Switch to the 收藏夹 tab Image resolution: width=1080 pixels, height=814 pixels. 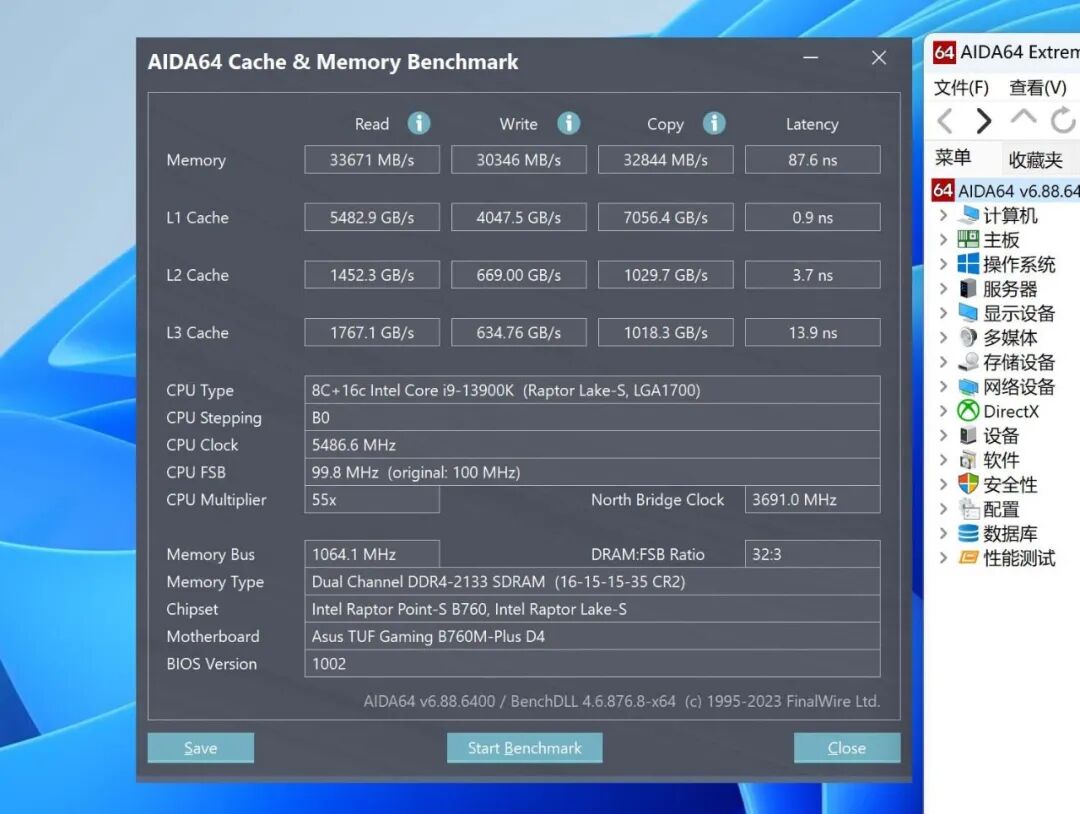coord(1036,160)
